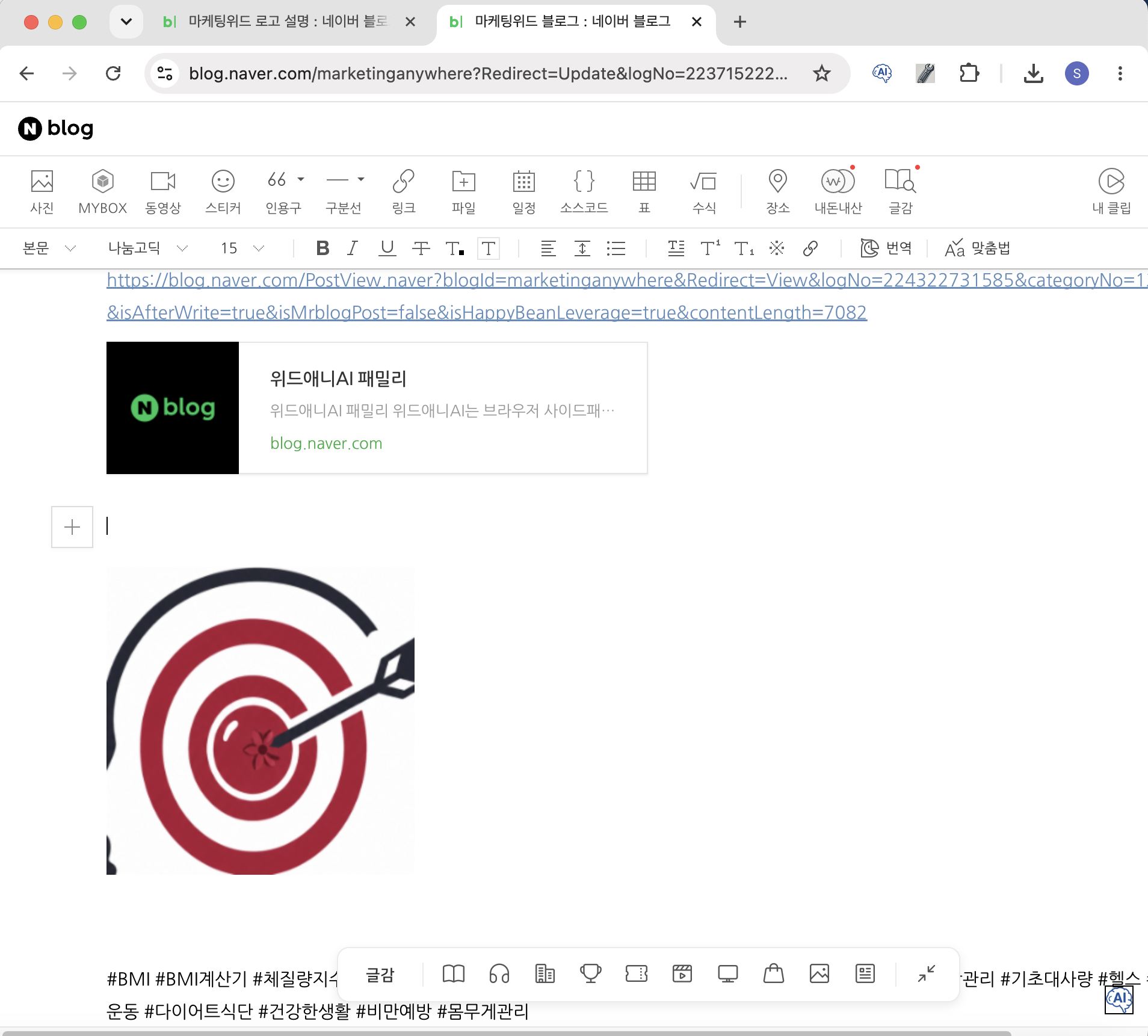
Task: Open 글감 search in top toolbar
Action: pyautogui.click(x=901, y=191)
